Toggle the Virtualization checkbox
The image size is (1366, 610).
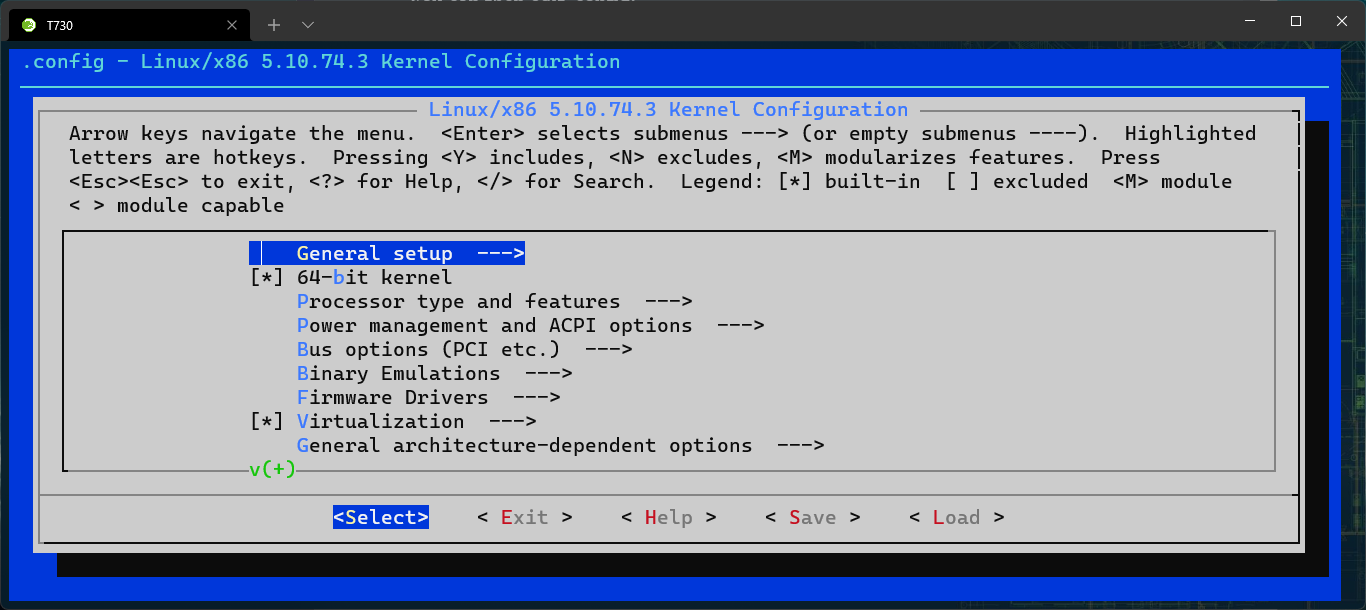click(267, 422)
